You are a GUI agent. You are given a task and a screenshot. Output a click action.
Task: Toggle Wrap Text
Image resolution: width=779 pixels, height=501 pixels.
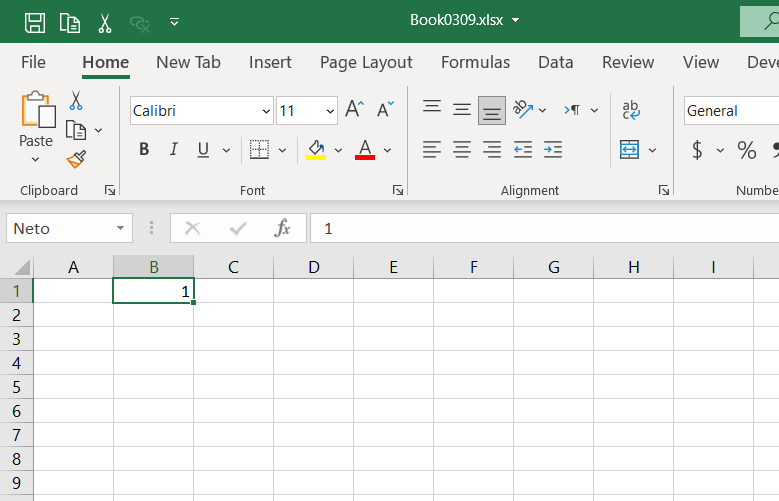coord(631,110)
